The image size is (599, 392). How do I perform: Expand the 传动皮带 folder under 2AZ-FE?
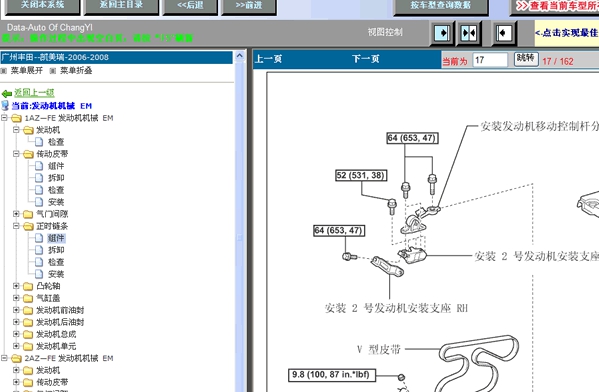pyautogui.click(x=16, y=382)
